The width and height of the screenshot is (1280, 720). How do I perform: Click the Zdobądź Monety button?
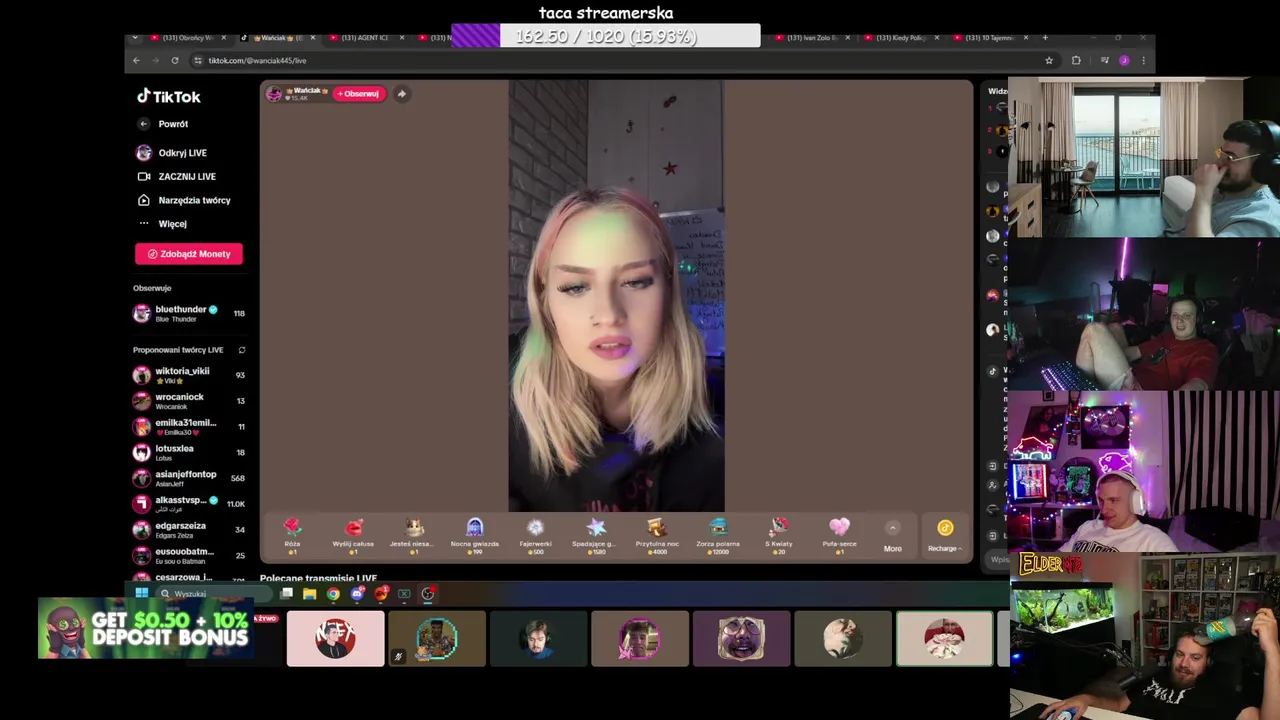click(189, 254)
